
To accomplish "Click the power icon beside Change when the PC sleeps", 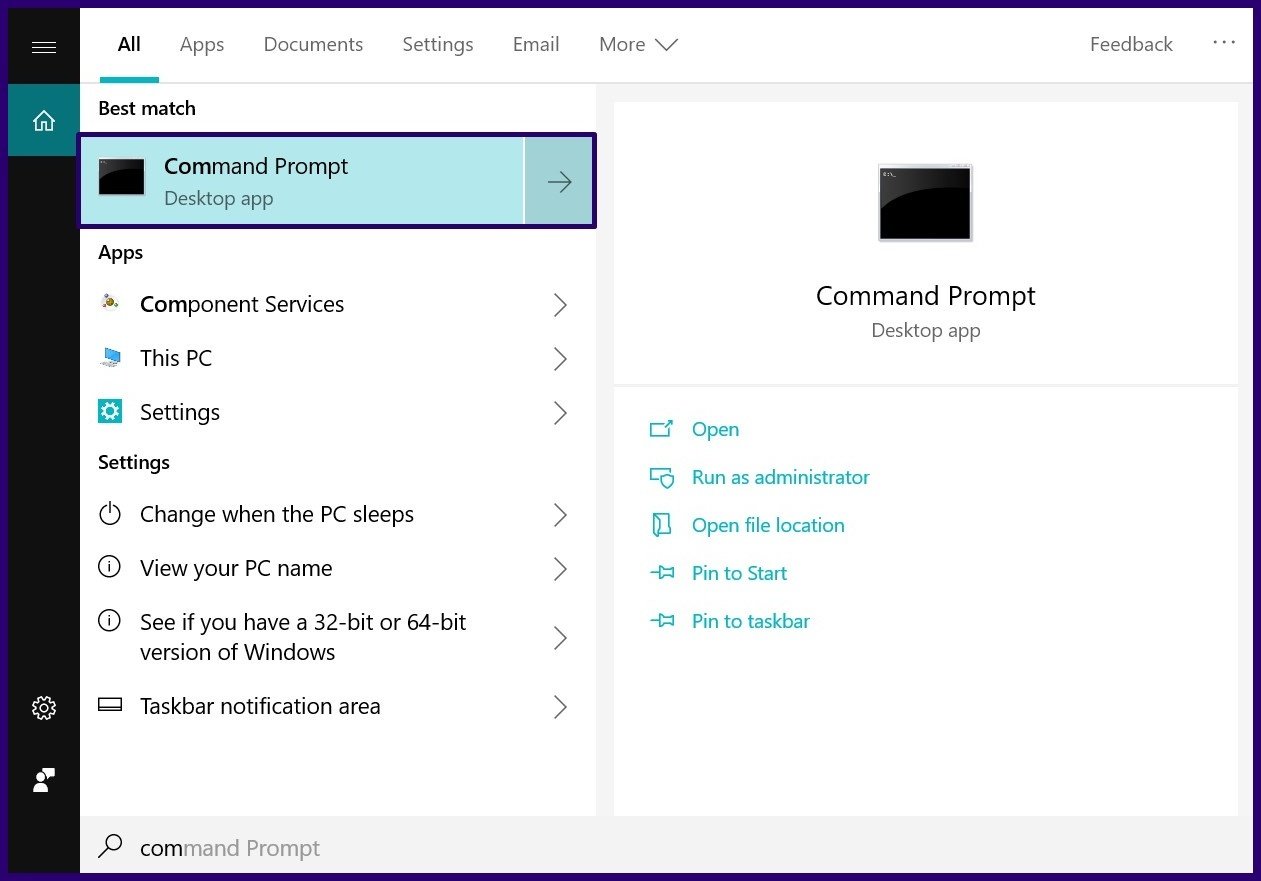I will pos(110,514).
